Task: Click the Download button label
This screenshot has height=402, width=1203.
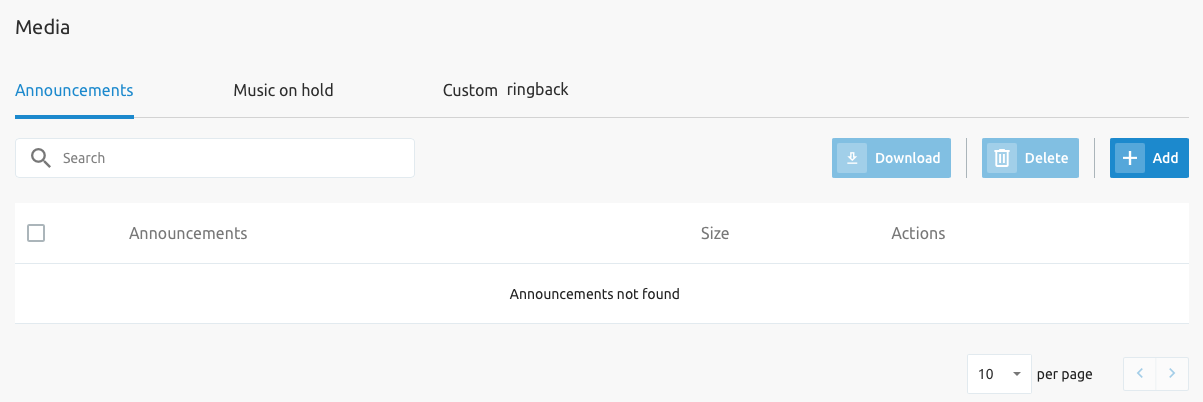Action: point(907,158)
